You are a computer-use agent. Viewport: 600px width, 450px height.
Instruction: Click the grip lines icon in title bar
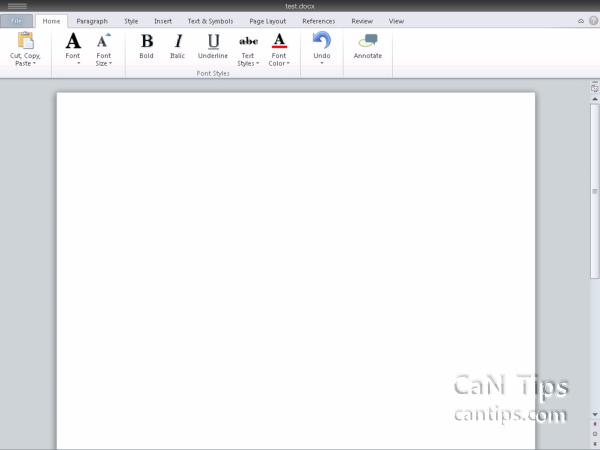[17, 6]
